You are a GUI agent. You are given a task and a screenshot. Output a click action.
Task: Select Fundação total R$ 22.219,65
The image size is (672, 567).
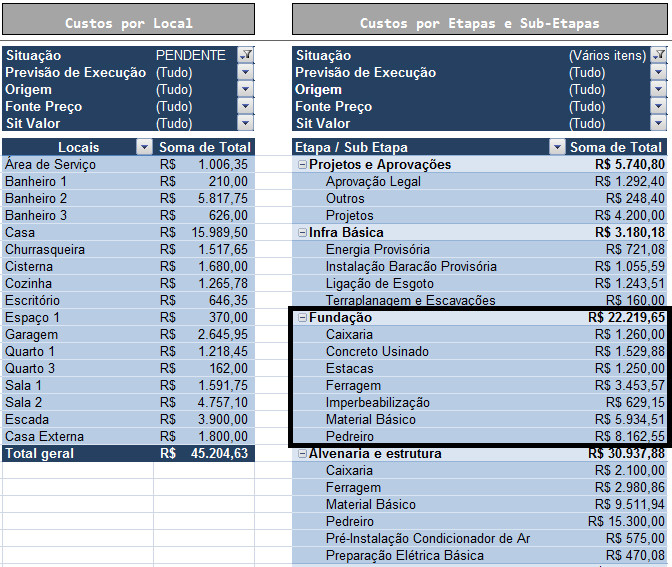click(626, 318)
